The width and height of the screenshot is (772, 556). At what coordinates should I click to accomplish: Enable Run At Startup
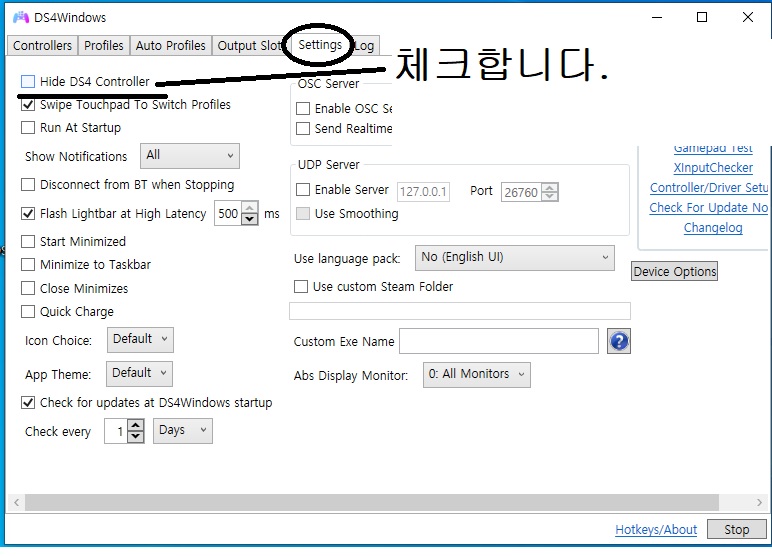[x=28, y=128]
